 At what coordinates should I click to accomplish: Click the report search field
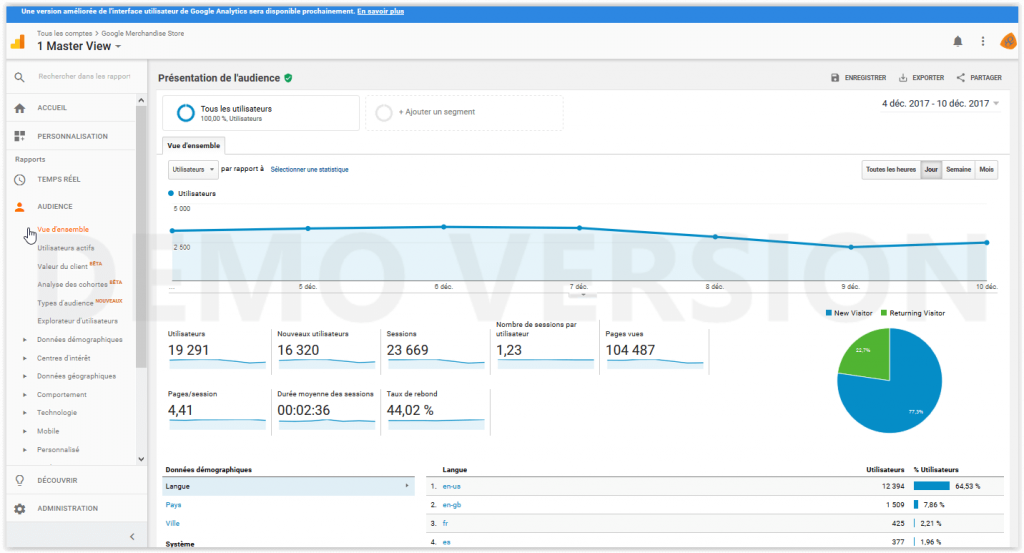84,76
